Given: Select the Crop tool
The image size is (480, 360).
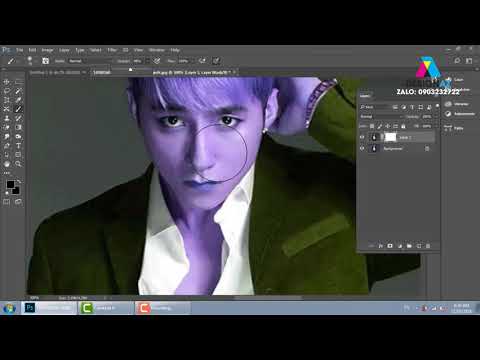Looking at the screenshot, I should click(x=6, y=100).
